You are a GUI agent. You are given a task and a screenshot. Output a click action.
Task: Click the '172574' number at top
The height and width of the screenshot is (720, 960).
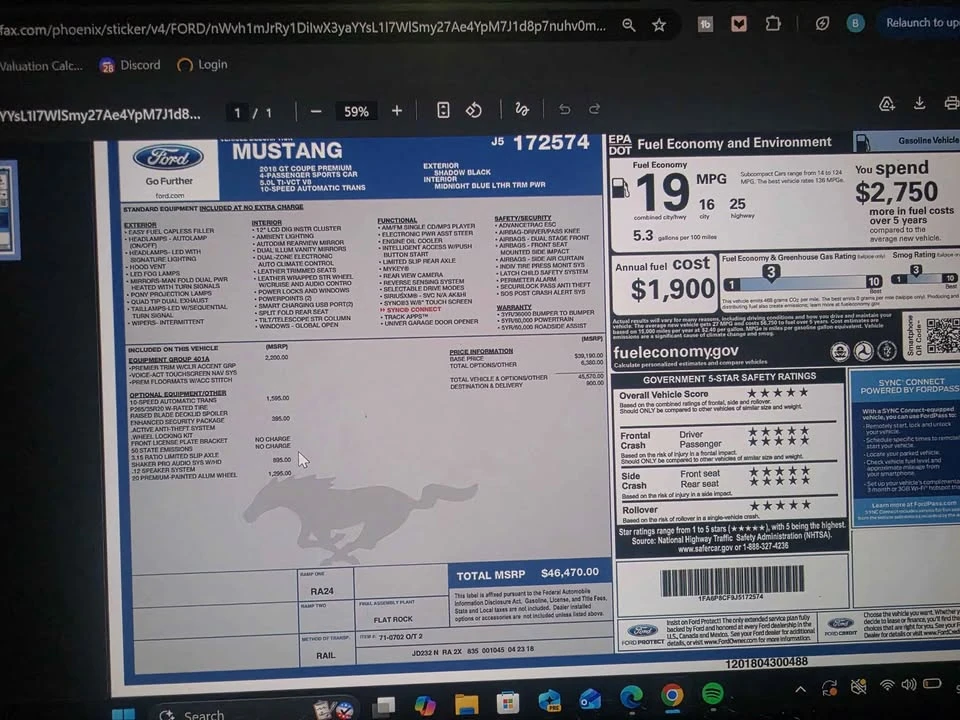[x=551, y=143]
